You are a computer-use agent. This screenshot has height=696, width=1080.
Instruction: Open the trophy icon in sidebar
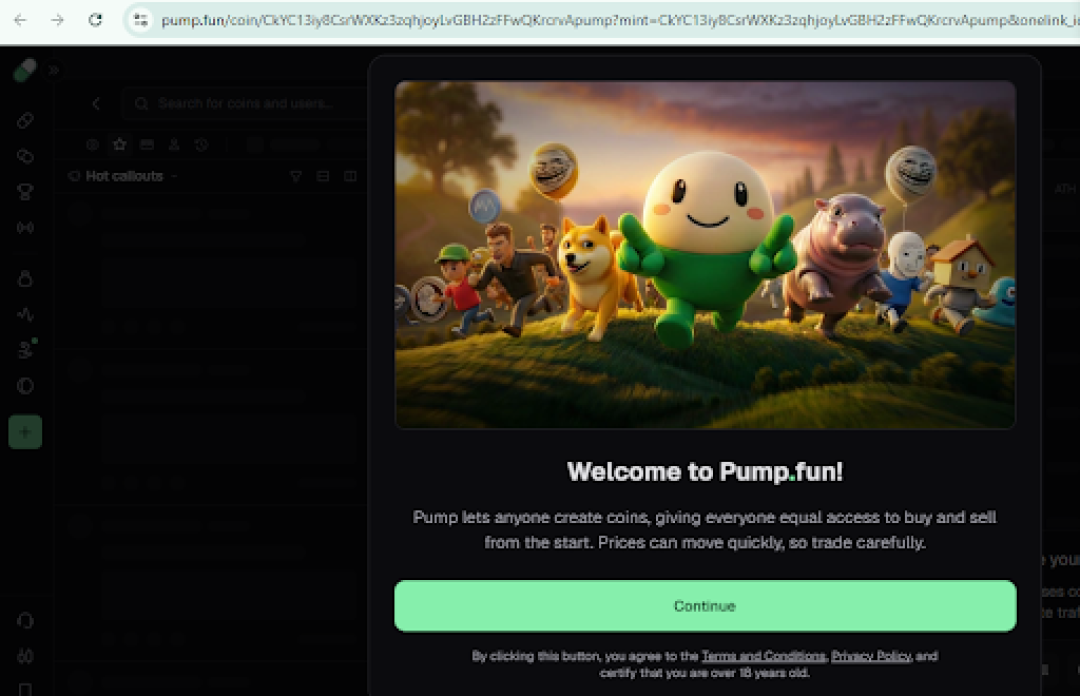coord(25,192)
